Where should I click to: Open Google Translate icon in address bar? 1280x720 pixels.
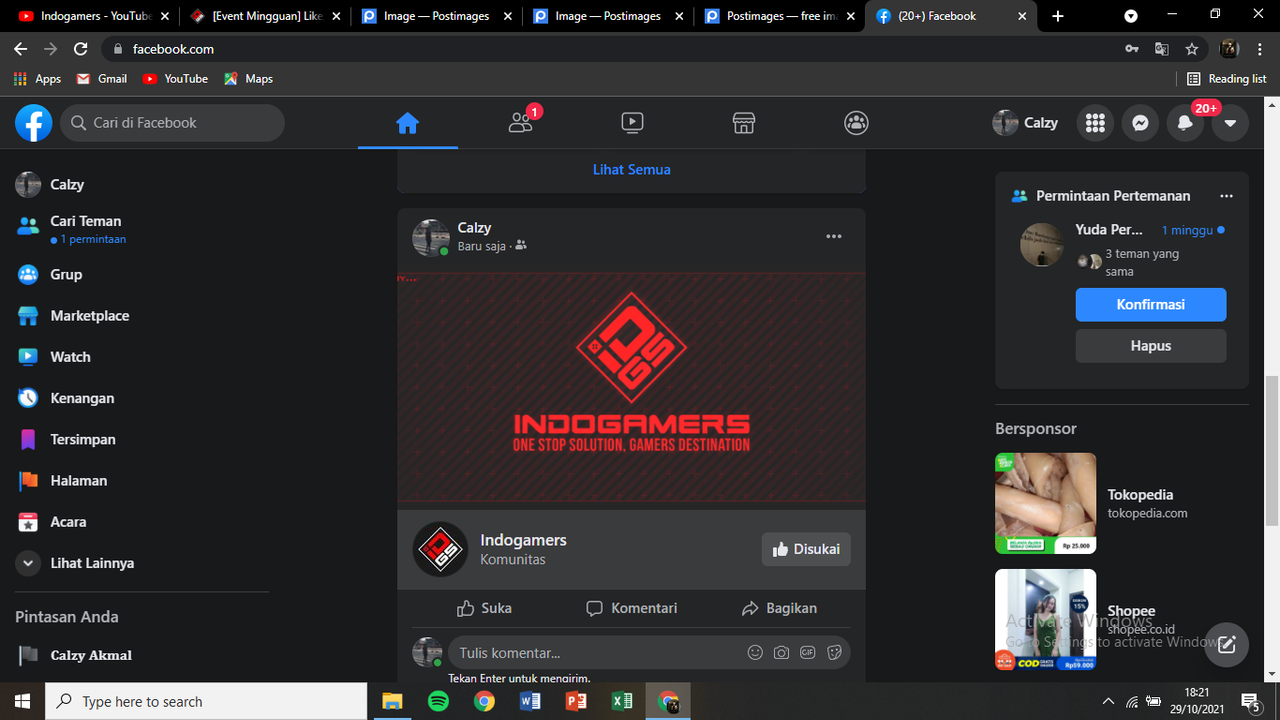[x=1161, y=49]
